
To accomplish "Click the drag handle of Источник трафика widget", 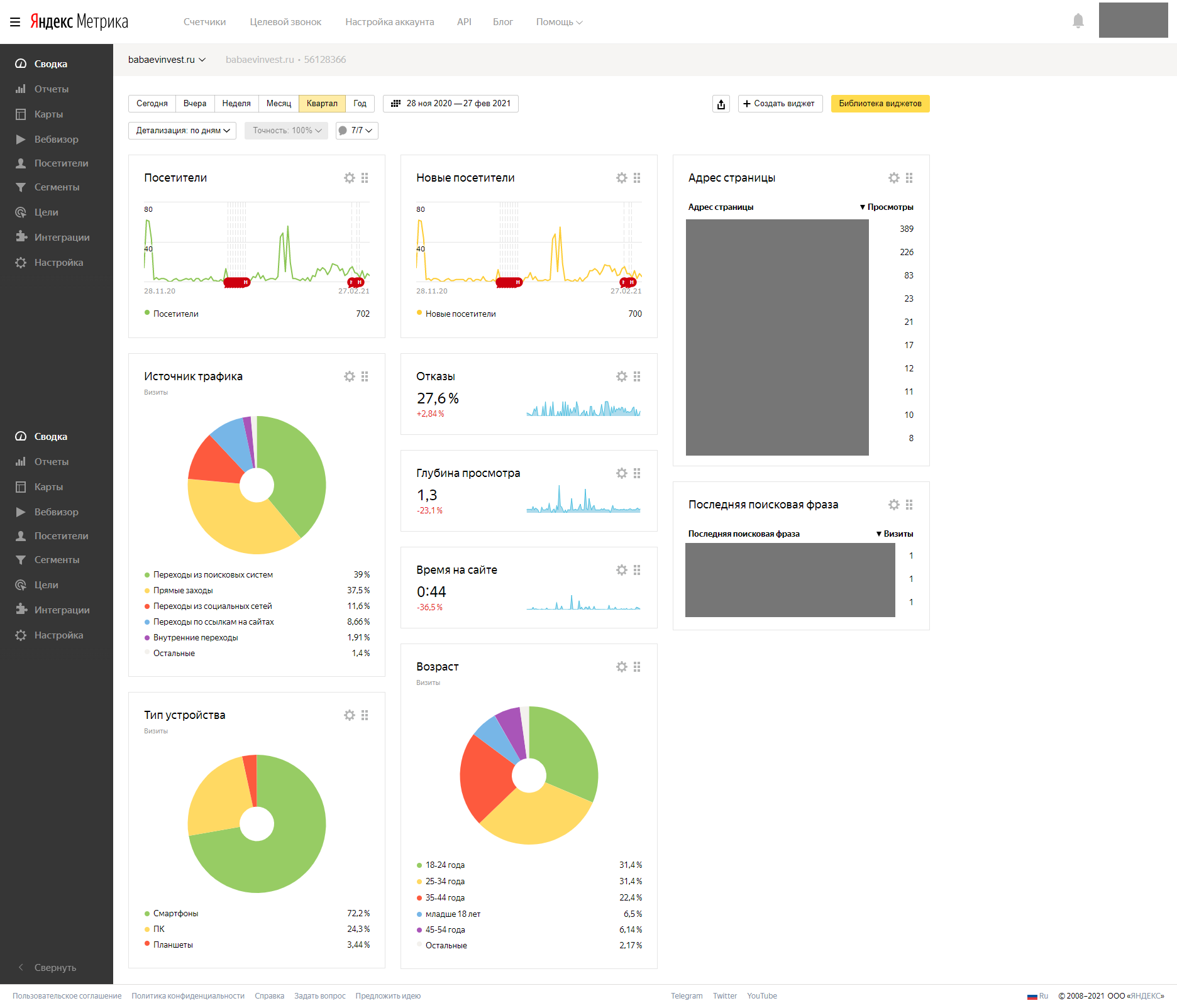I will pos(365,376).
